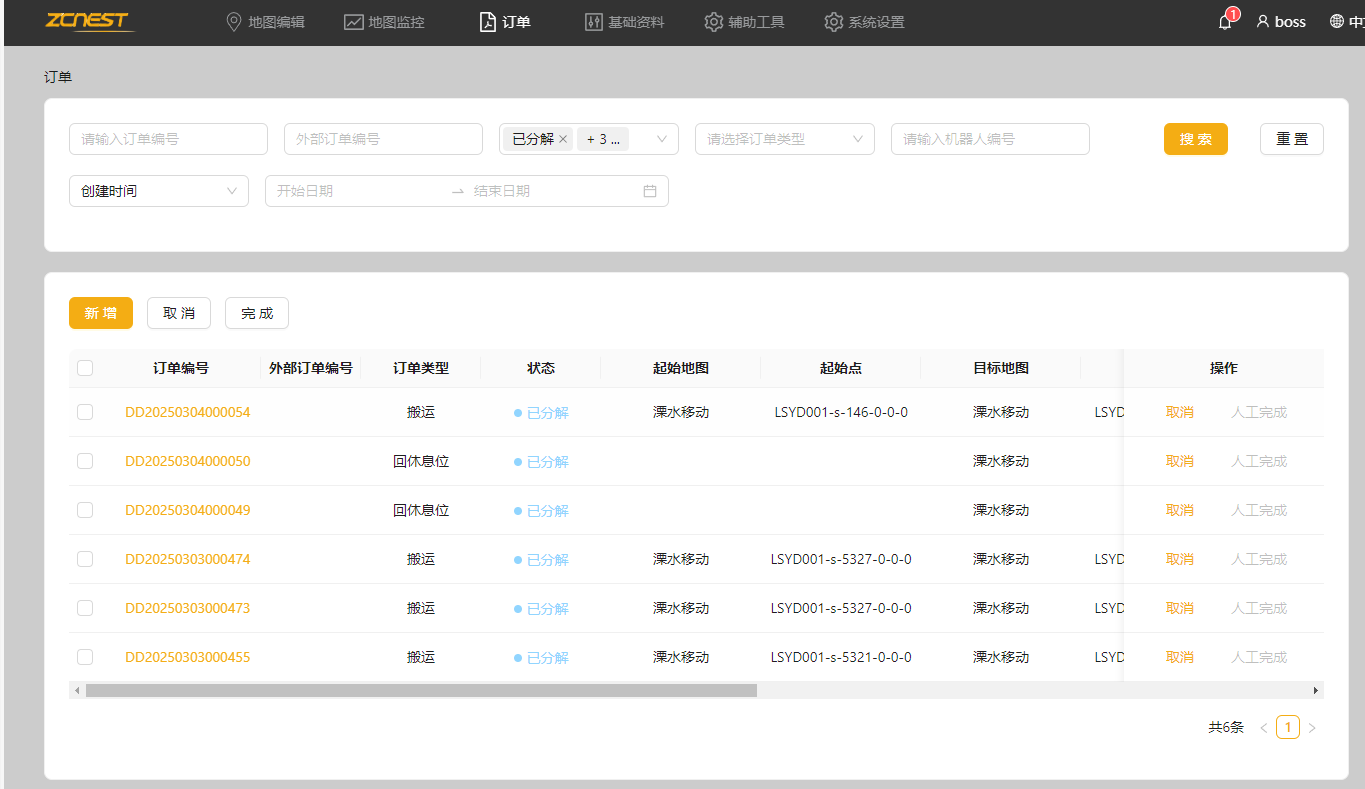Open order DD20250304000054 link
The height and width of the screenshot is (789, 1365).
tap(187, 412)
